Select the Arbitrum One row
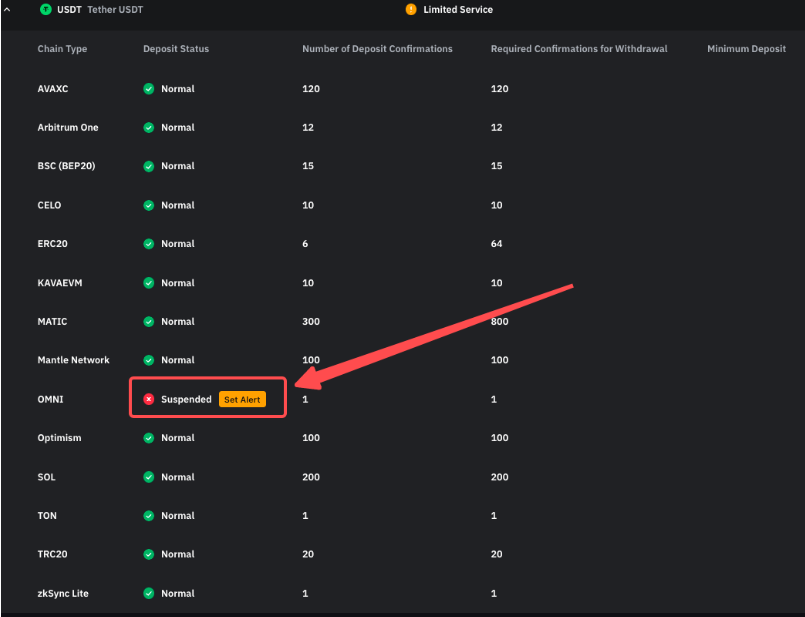This screenshot has height=617, width=805. pos(70,127)
